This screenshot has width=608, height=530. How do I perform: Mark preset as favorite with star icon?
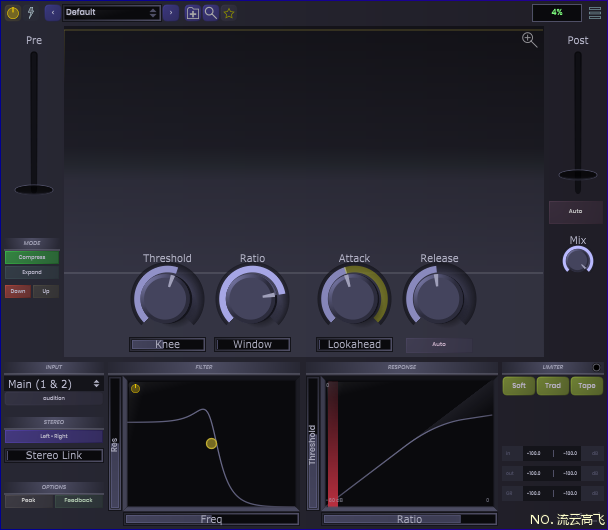(229, 13)
